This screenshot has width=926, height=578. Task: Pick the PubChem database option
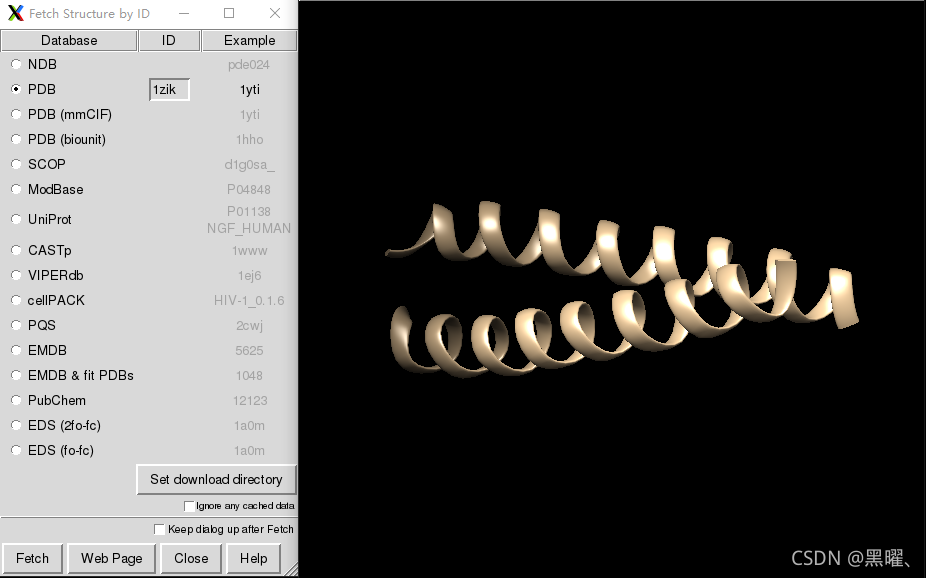click(16, 400)
